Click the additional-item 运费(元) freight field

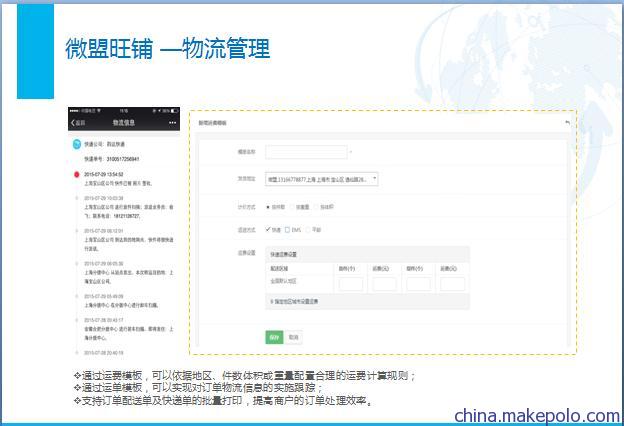[452, 284]
